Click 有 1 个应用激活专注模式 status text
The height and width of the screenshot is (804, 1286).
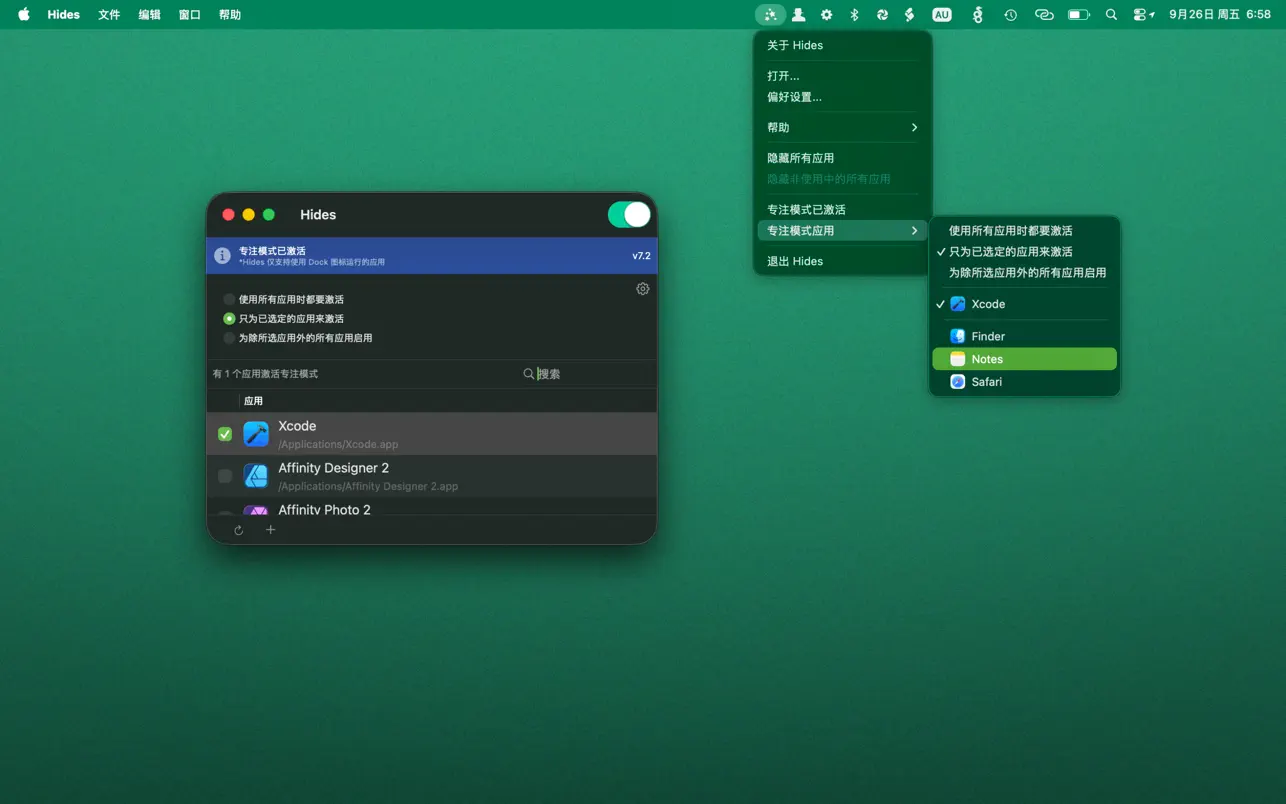tap(265, 374)
